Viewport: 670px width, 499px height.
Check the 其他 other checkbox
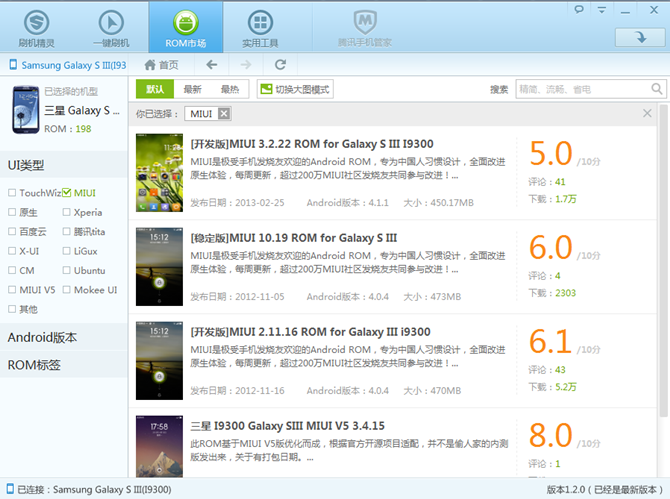(x=12, y=309)
